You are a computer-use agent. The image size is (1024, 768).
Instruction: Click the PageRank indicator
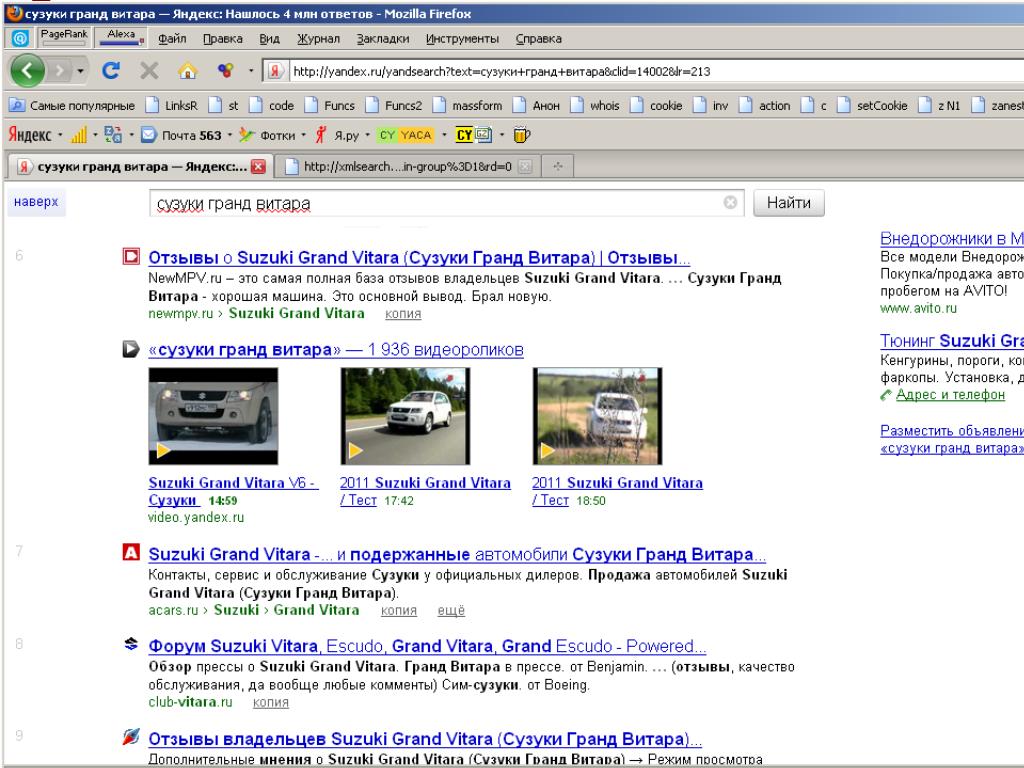click(x=64, y=37)
